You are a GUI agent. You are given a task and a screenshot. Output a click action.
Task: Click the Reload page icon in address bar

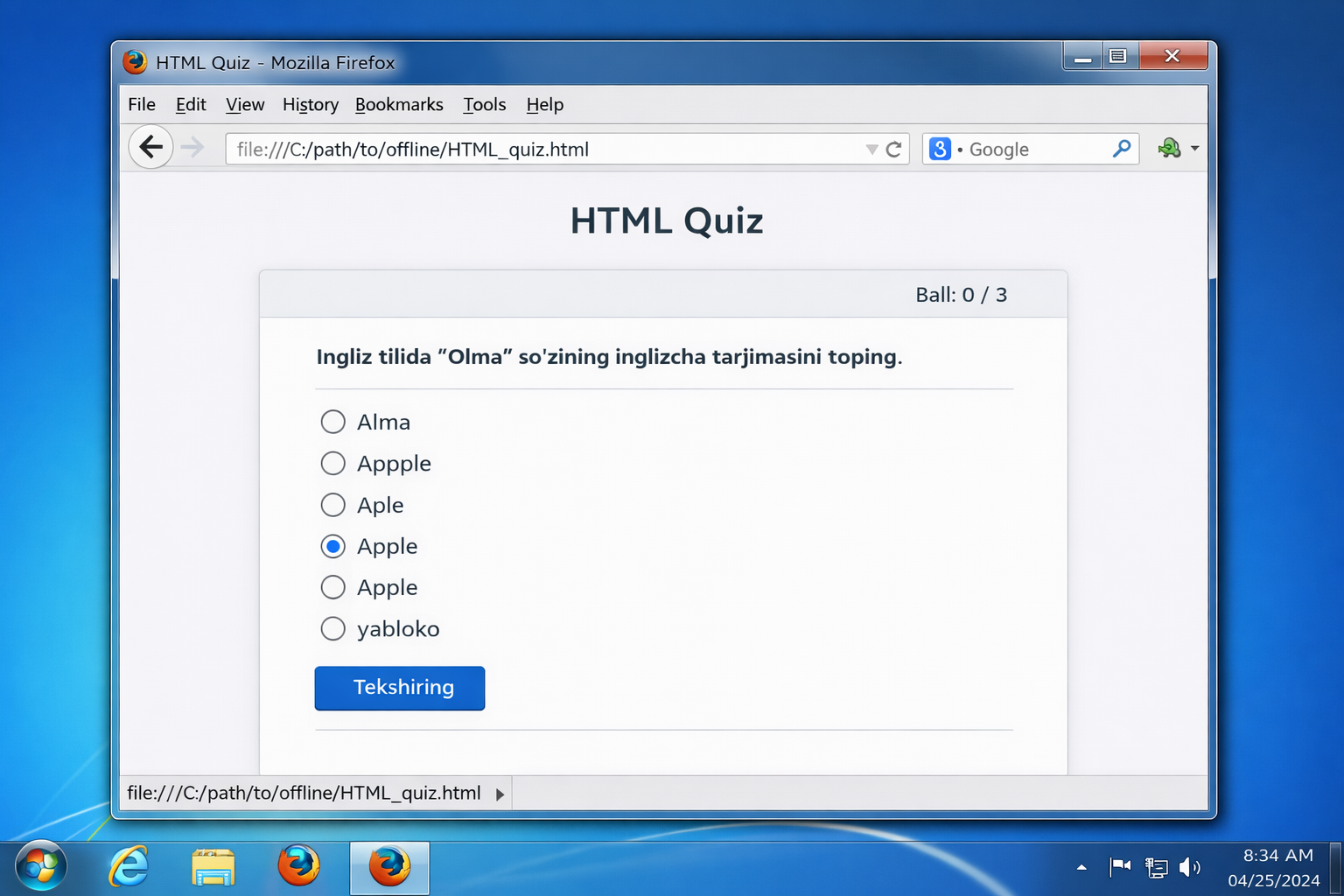(893, 150)
